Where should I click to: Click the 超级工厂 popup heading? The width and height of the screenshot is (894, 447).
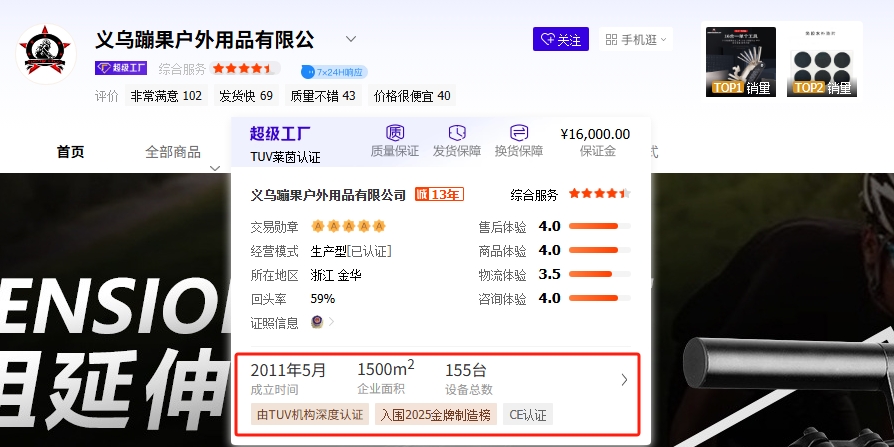tap(280, 134)
